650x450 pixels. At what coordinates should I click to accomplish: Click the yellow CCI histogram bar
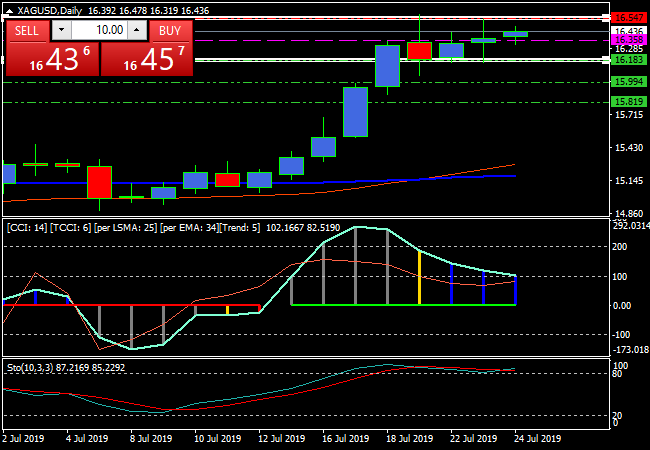pyautogui.click(x=419, y=277)
